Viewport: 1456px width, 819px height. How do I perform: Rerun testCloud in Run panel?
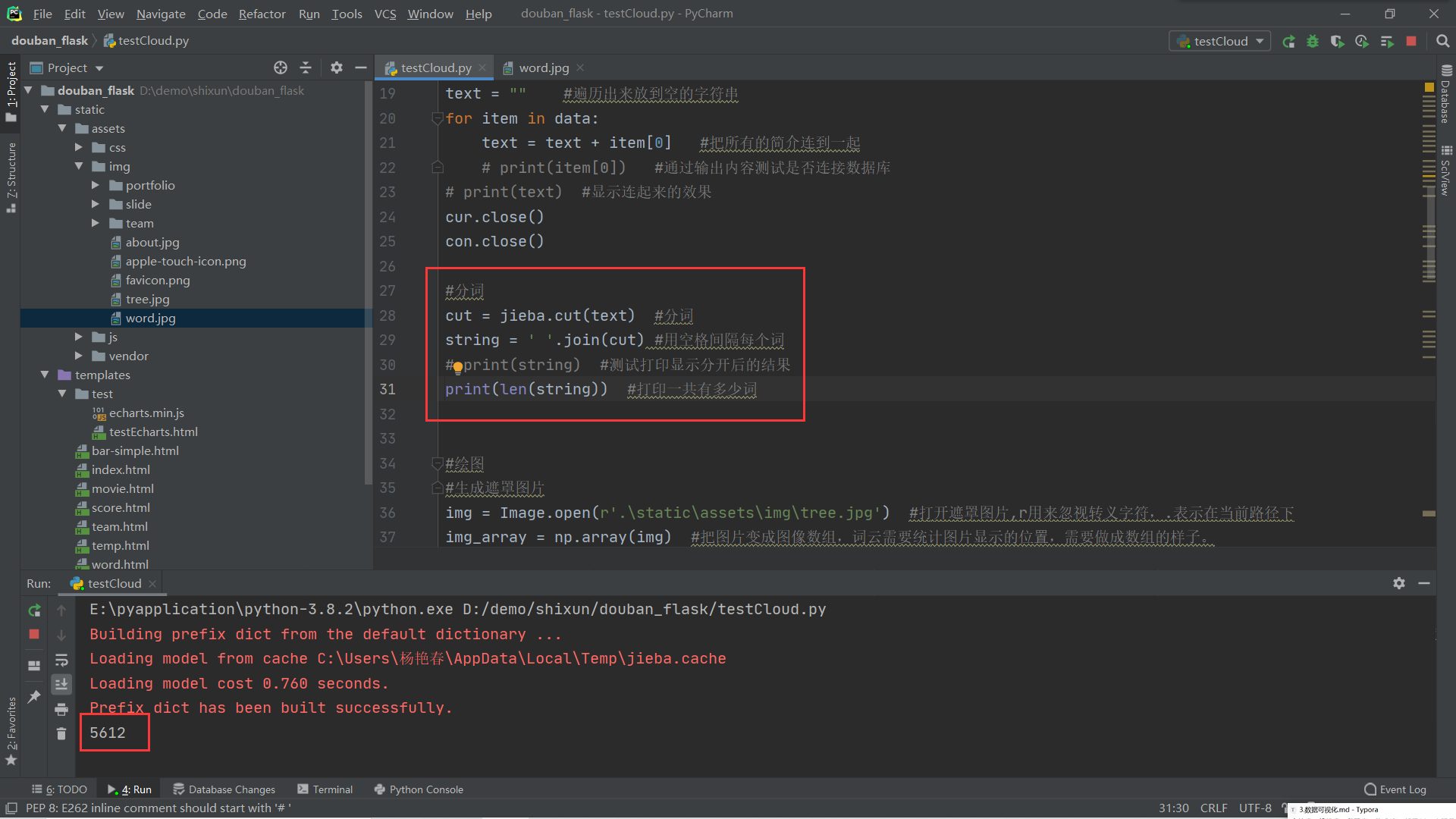(x=34, y=610)
